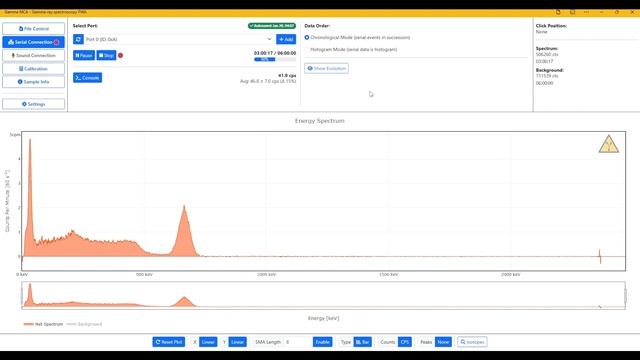Click the Add port button

point(286,39)
